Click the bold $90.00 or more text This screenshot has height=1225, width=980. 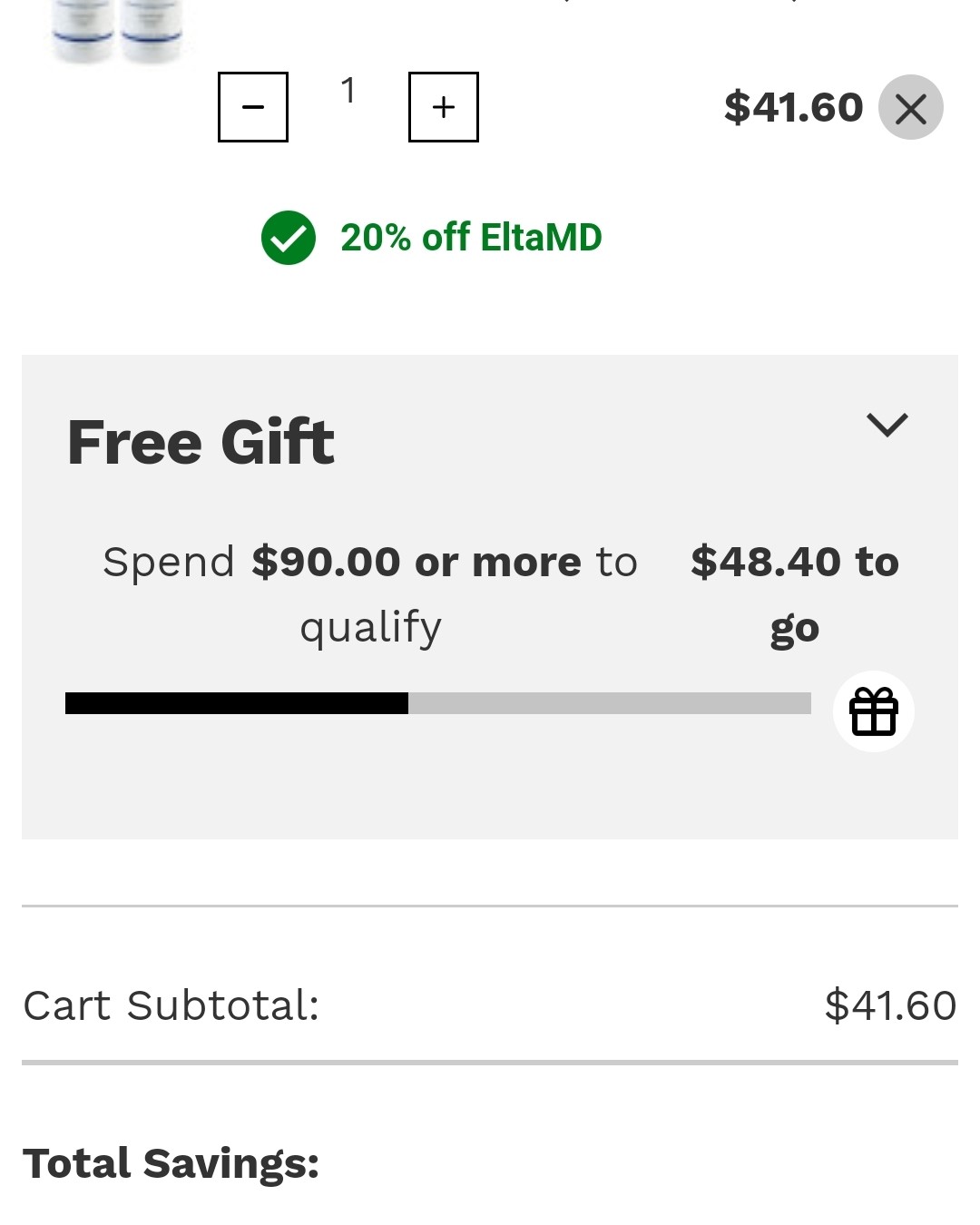coord(416,563)
